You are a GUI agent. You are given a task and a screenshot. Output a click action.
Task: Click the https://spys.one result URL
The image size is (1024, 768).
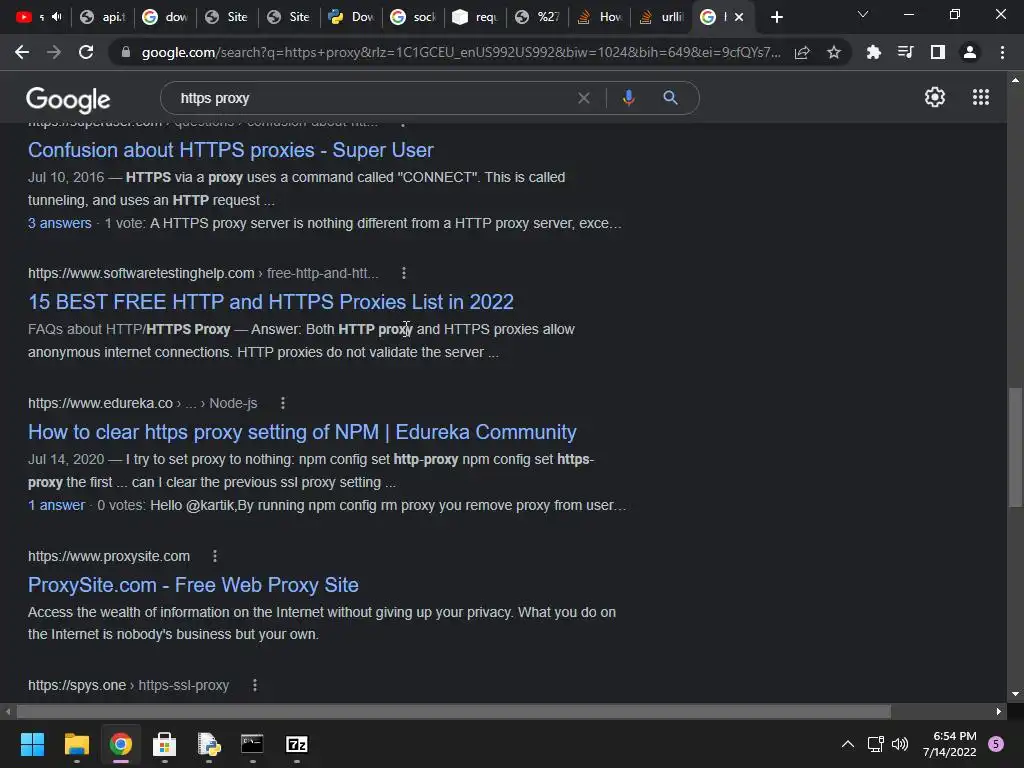(129, 685)
